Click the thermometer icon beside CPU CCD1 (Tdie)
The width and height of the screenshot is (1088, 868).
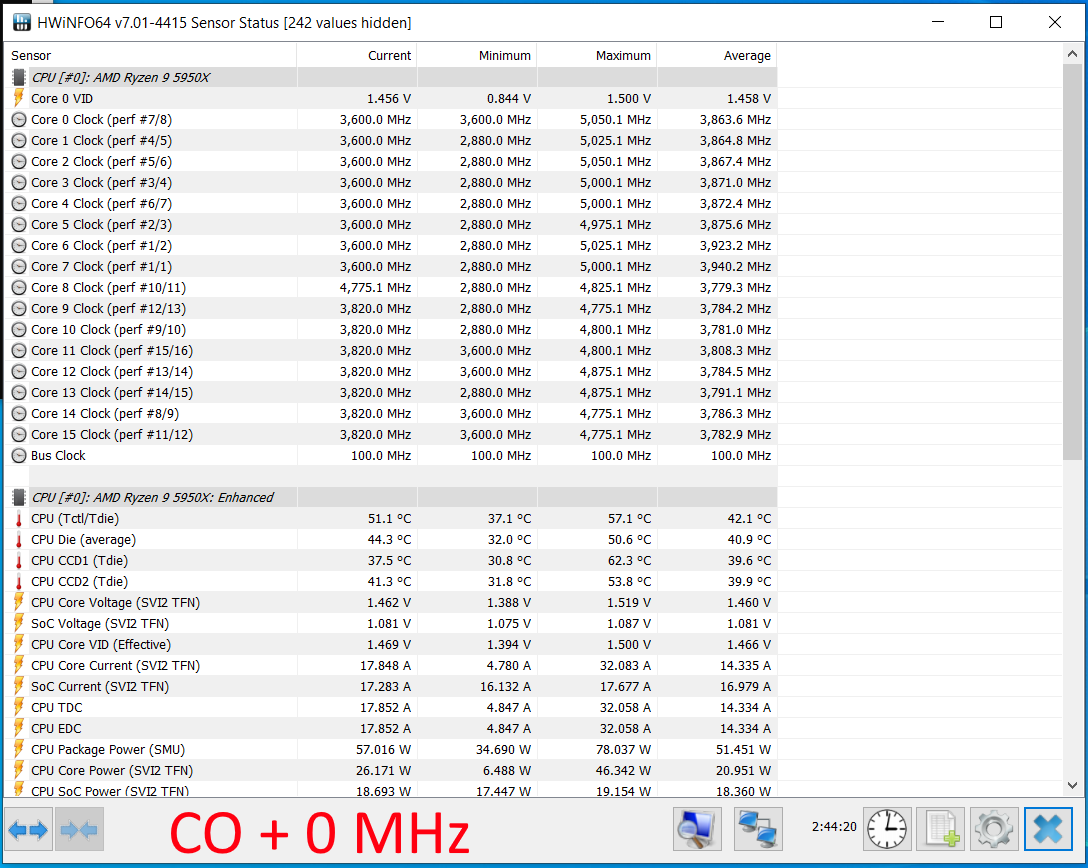click(x=19, y=560)
